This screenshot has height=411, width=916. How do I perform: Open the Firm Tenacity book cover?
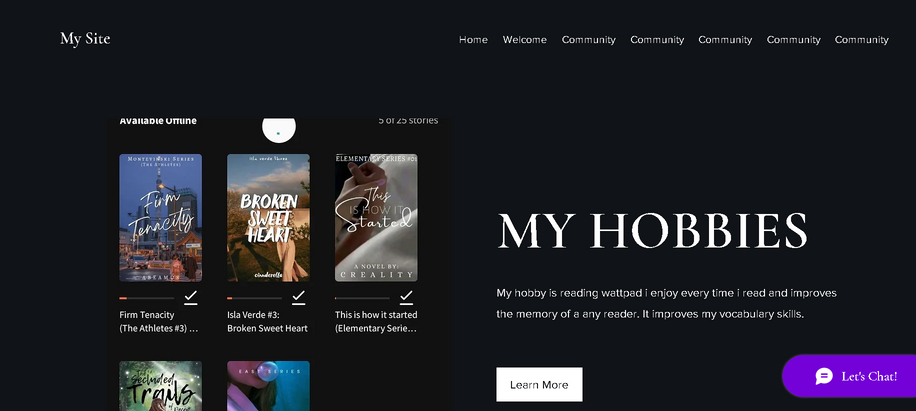click(160, 217)
